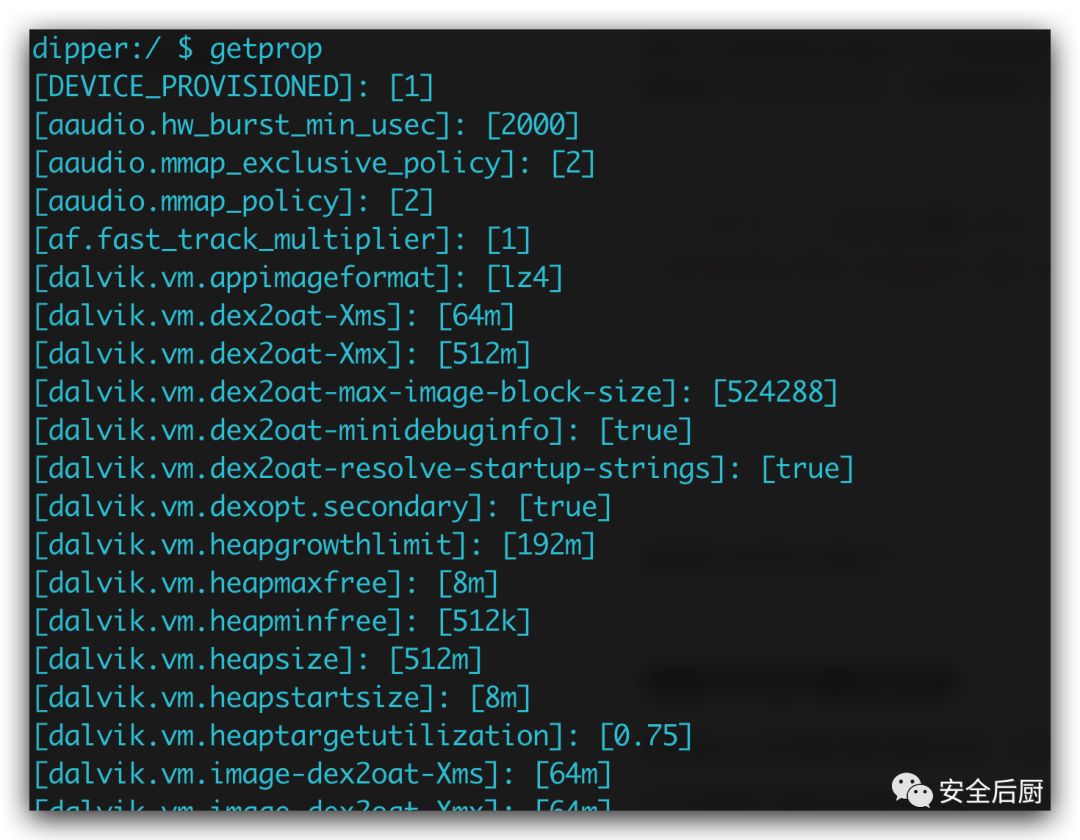Click the aaudio.mmap_policy property entry

pyautogui.click(x=234, y=201)
